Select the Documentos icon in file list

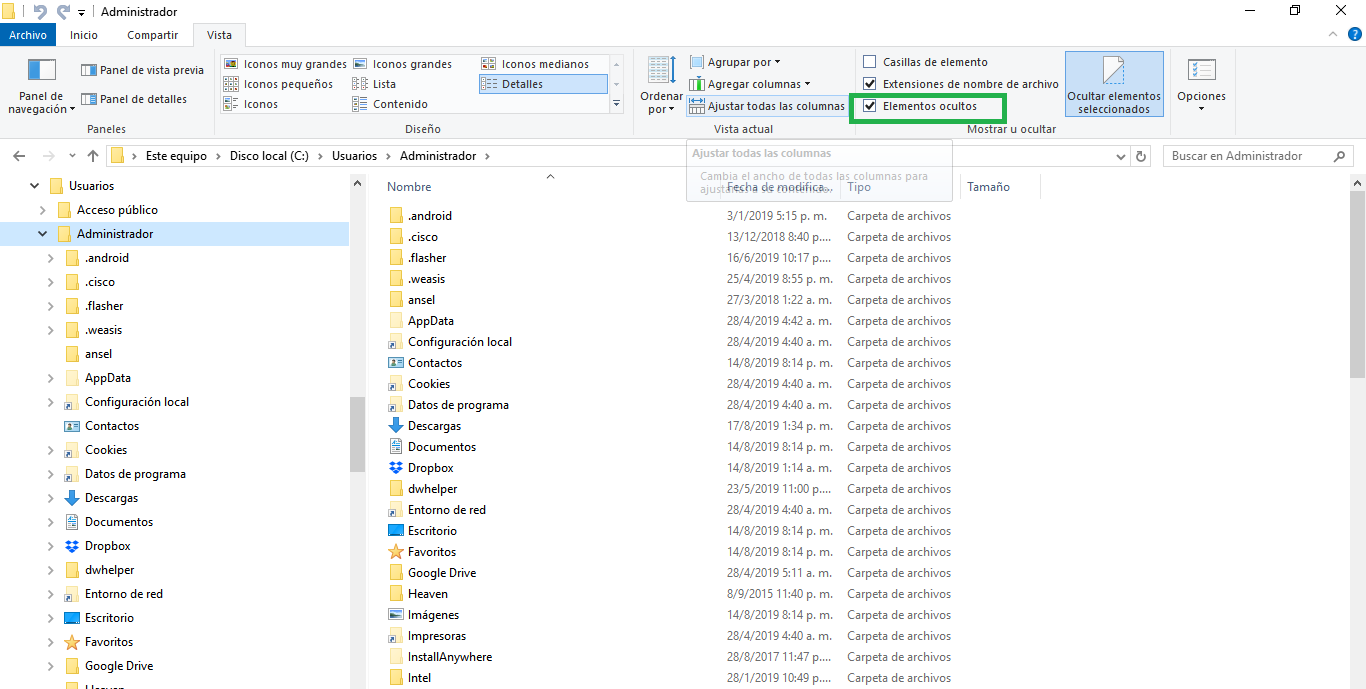396,447
